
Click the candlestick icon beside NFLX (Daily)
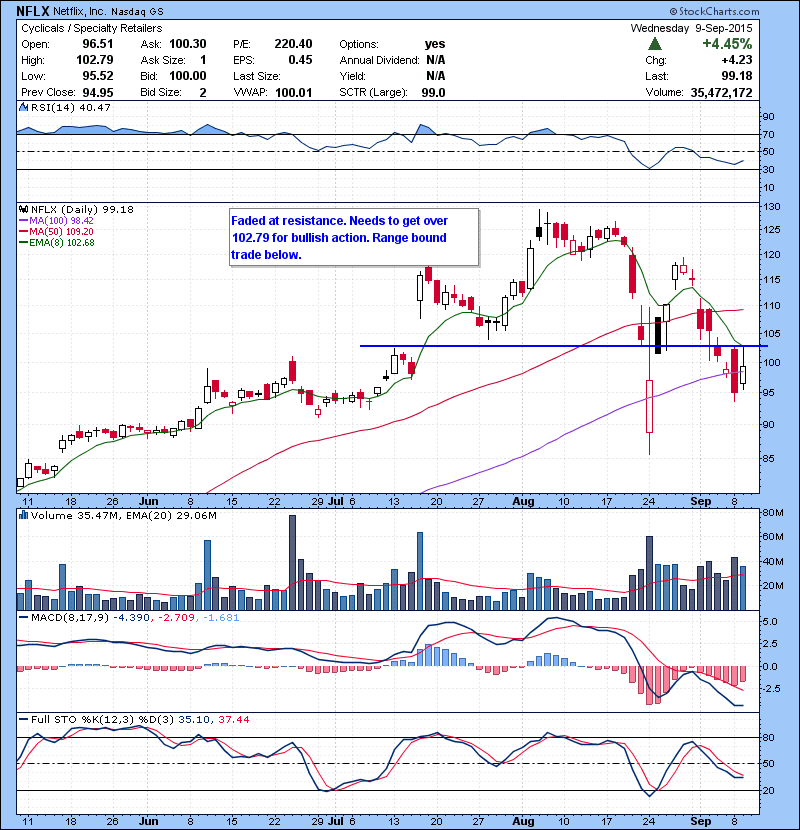pyautogui.click(x=24, y=210)
